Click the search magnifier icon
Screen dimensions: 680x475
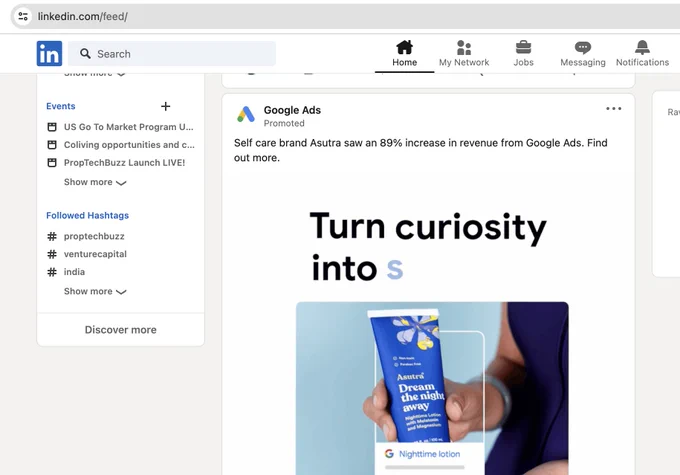point(85,53)
